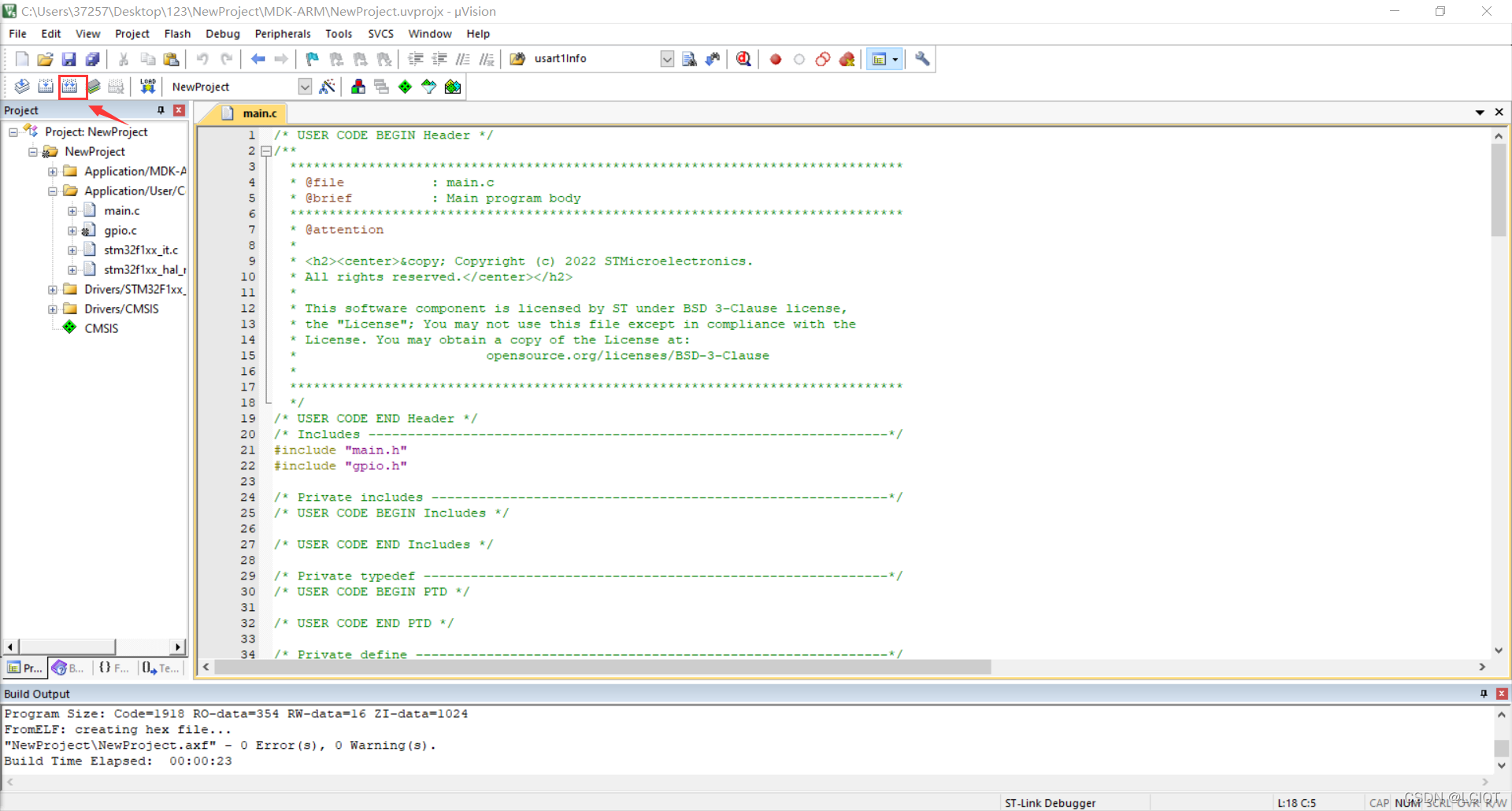Click the Batch Build icon
The height and width of the screenshot is (811, 1512).
point(94,87)
